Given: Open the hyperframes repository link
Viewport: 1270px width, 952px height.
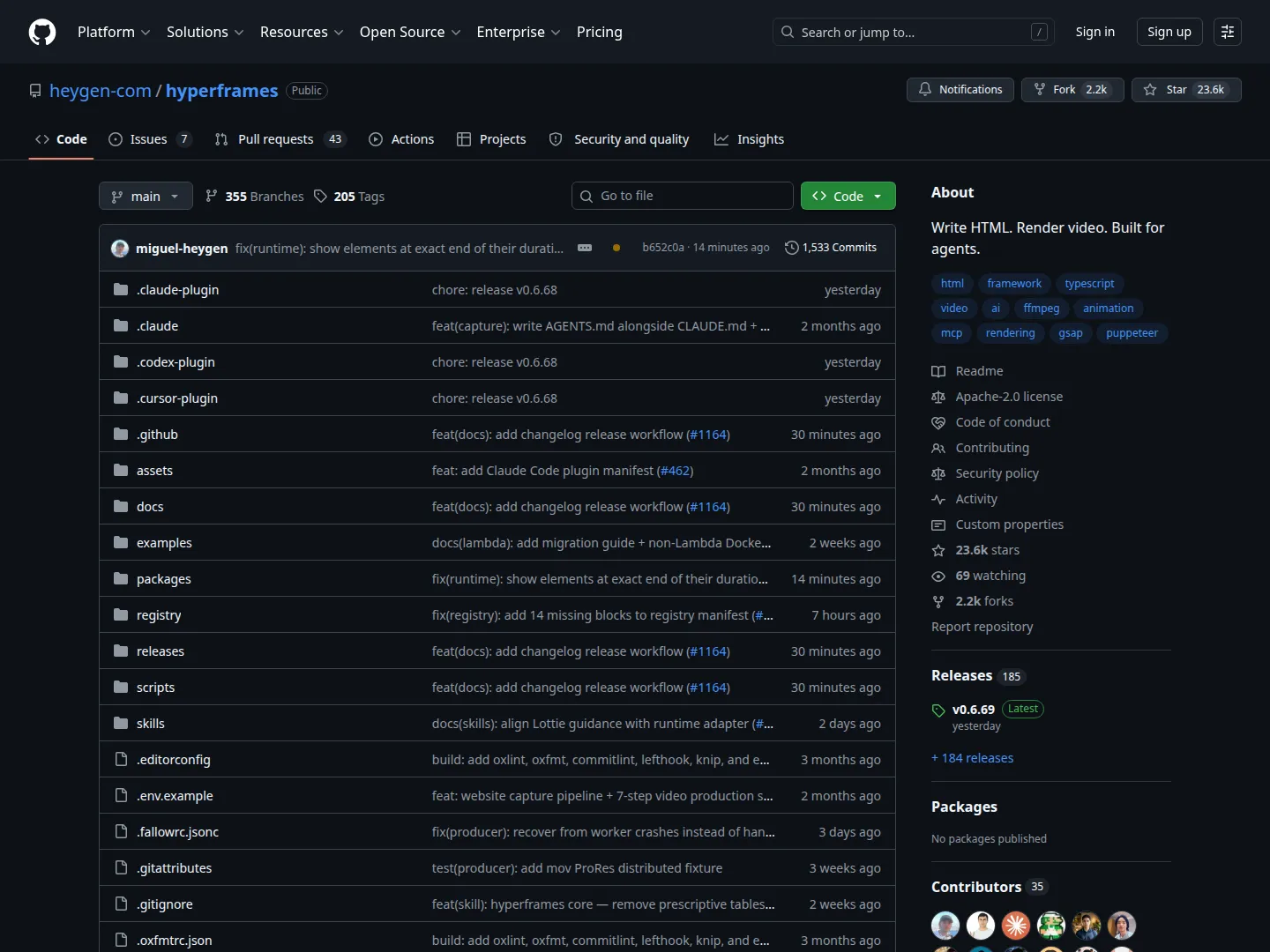Looking at the screenshot, I should (222, 91).
